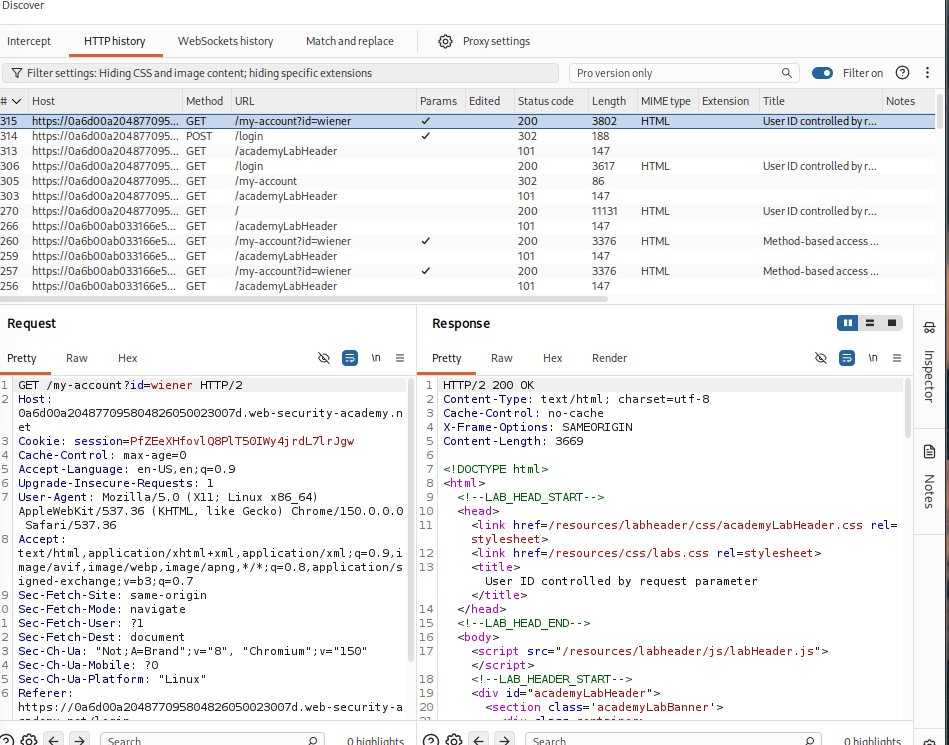Open Proxy settings gear icon
949x745 pixels.
[445, 41]
